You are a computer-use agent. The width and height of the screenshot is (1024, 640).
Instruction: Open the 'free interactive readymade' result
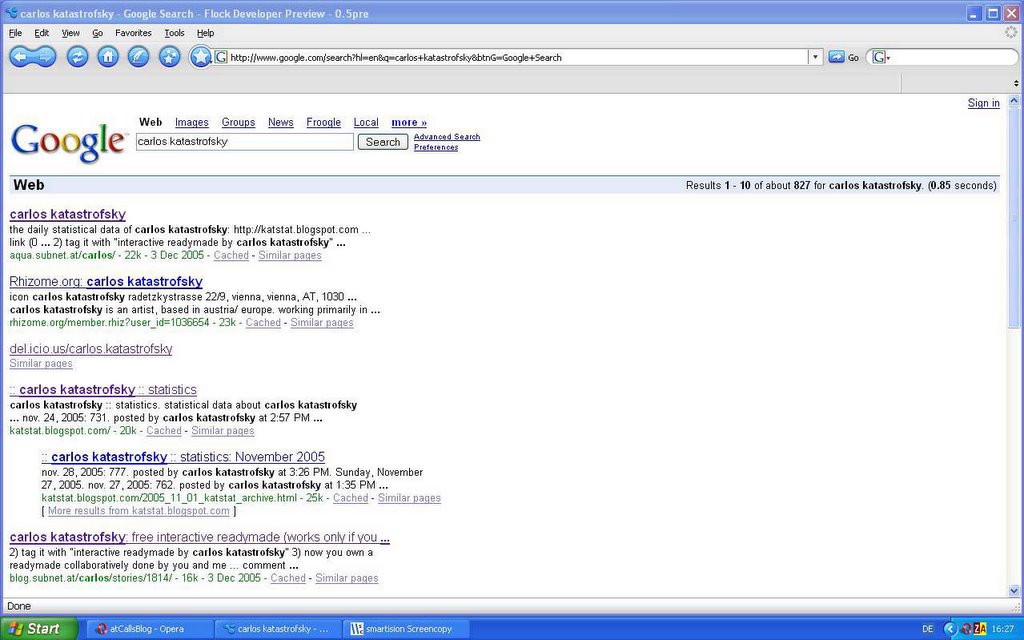(x=200, y=537)
